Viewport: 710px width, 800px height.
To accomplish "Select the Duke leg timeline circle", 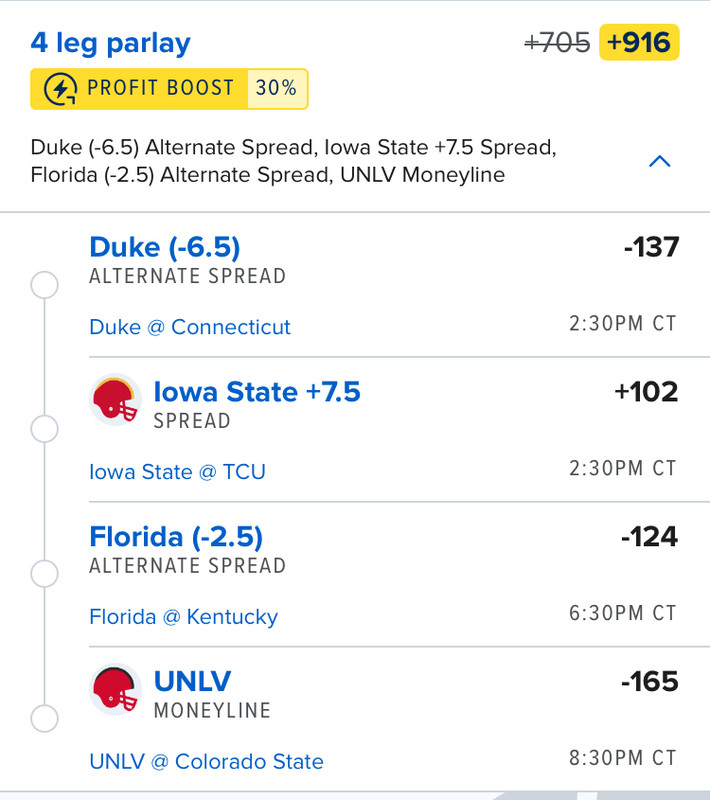I will click(45, 285).
